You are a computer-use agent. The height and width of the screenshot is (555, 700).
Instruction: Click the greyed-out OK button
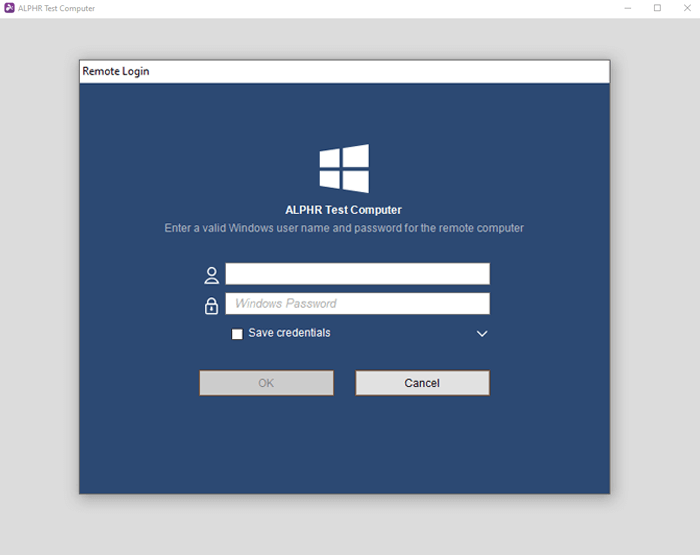tap(266, 383)
